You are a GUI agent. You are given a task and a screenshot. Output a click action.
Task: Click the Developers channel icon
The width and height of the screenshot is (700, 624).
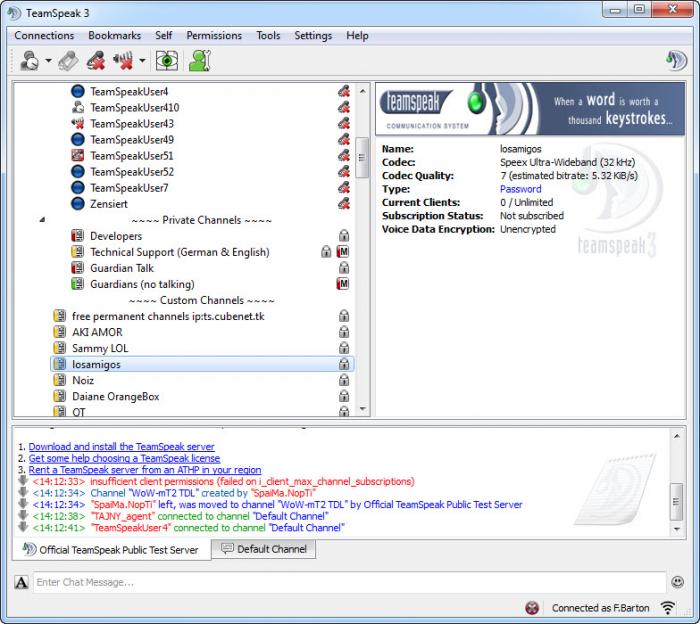click(x=78, y=235)
